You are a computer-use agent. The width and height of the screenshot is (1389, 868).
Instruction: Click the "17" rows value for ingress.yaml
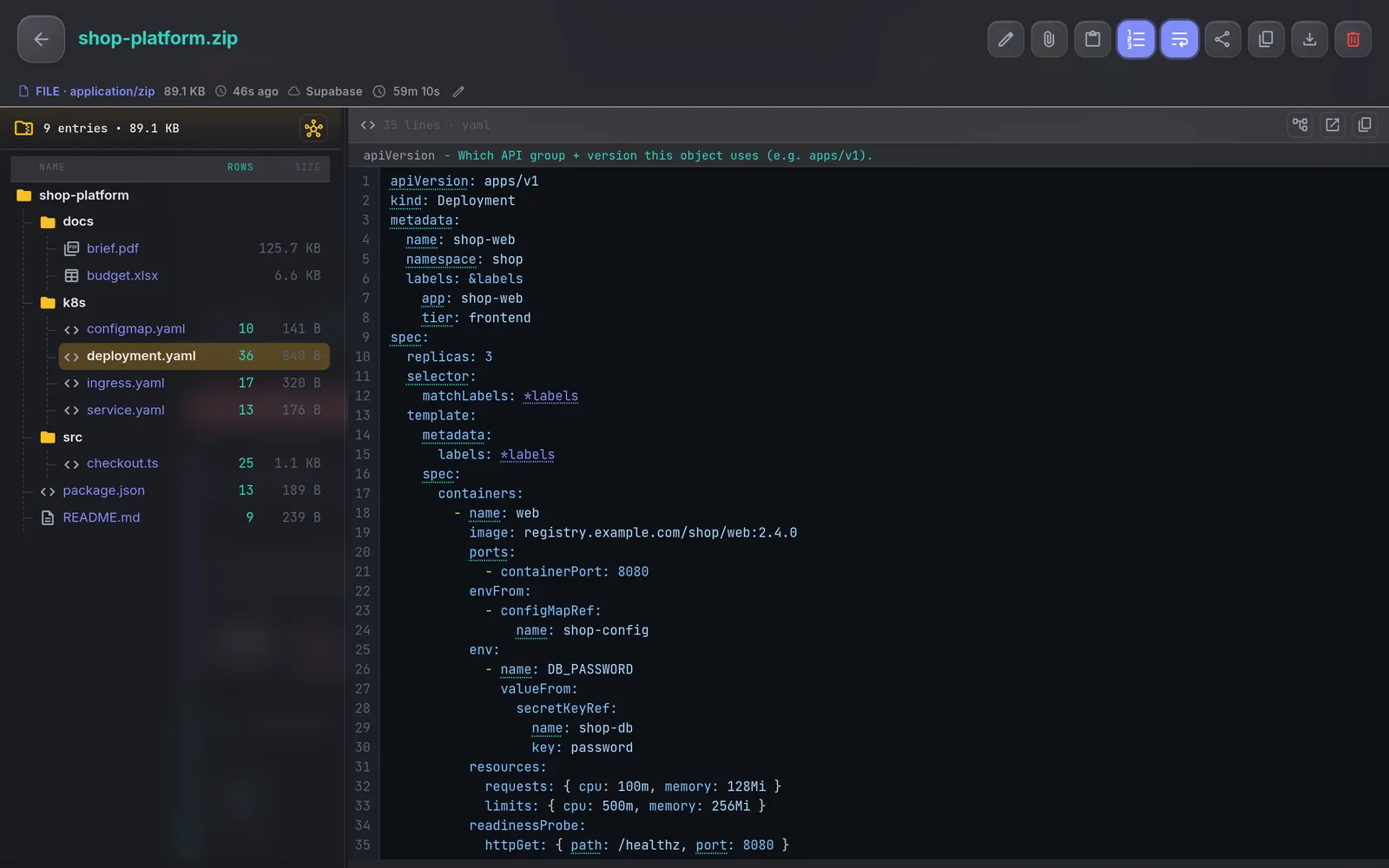246,383
